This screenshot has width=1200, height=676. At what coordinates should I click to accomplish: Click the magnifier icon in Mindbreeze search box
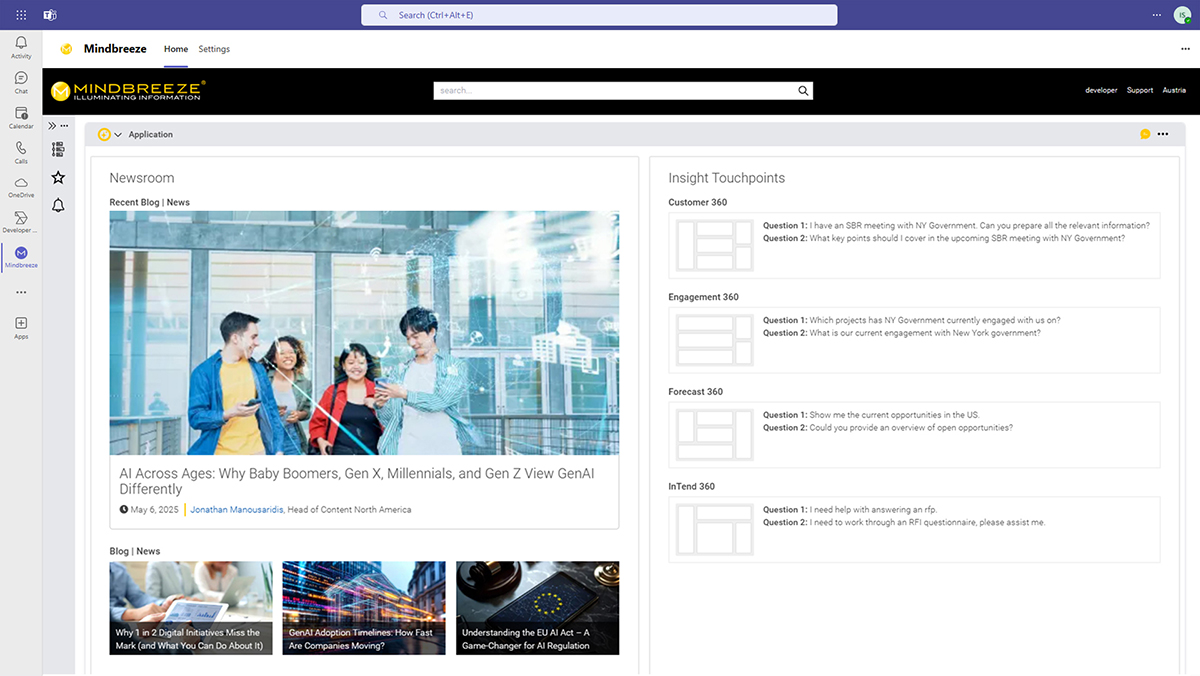(x=802, y=91)
